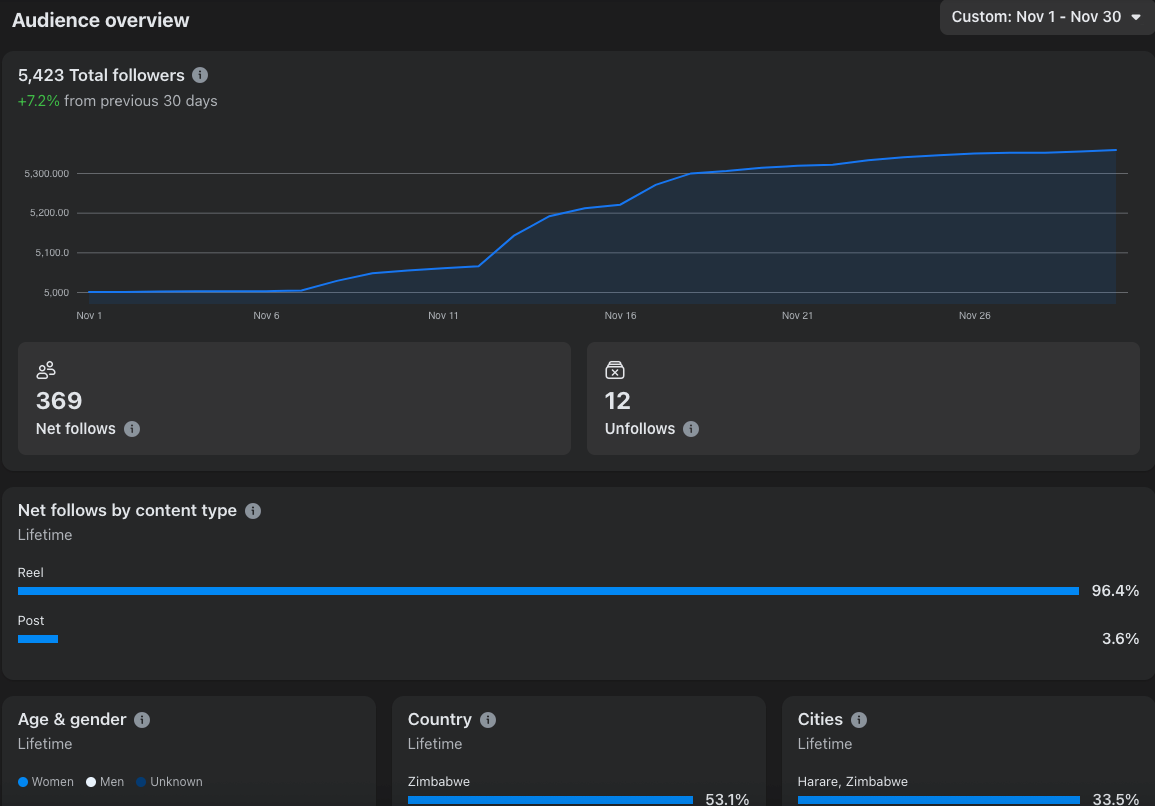Click the people icon above 369
1155x806 pixels.
[x=46, y=370]
